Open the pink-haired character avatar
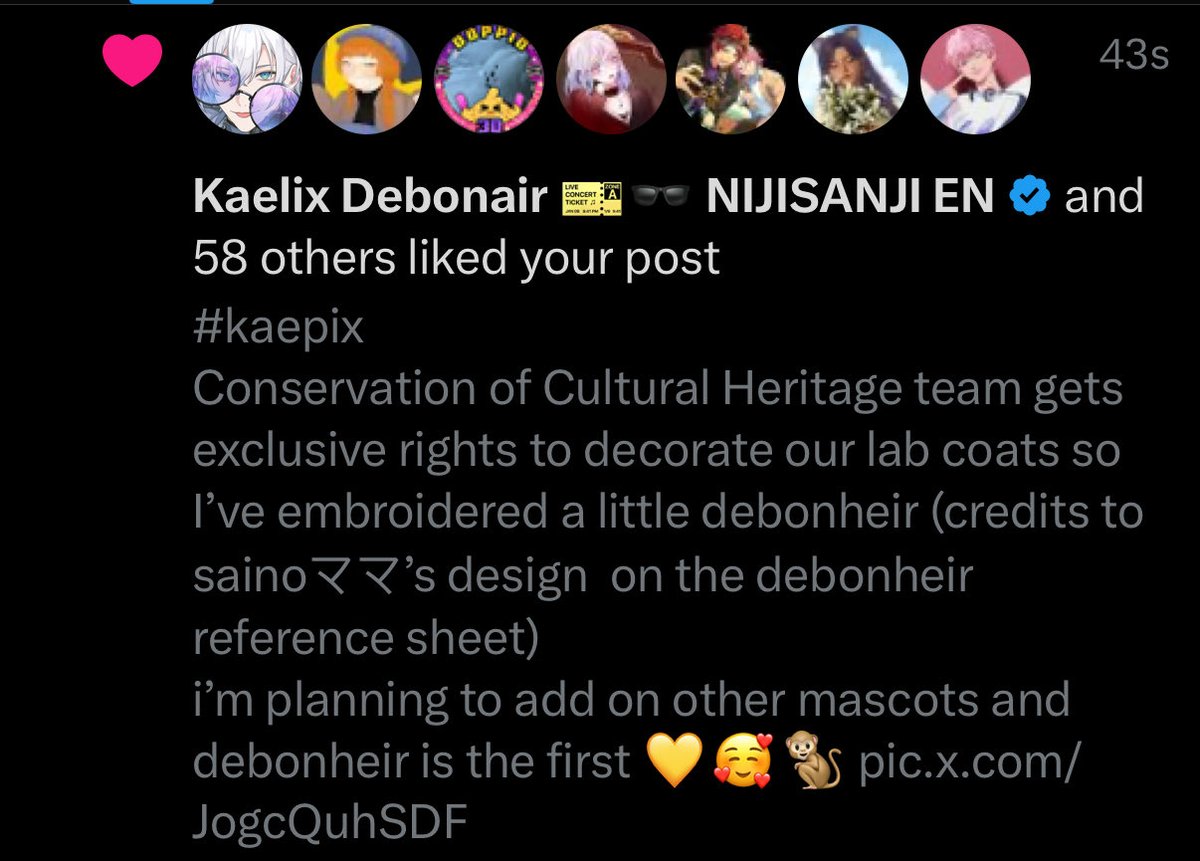The height and width of the screenshot is (861, 1200). (x=975, y=79)
